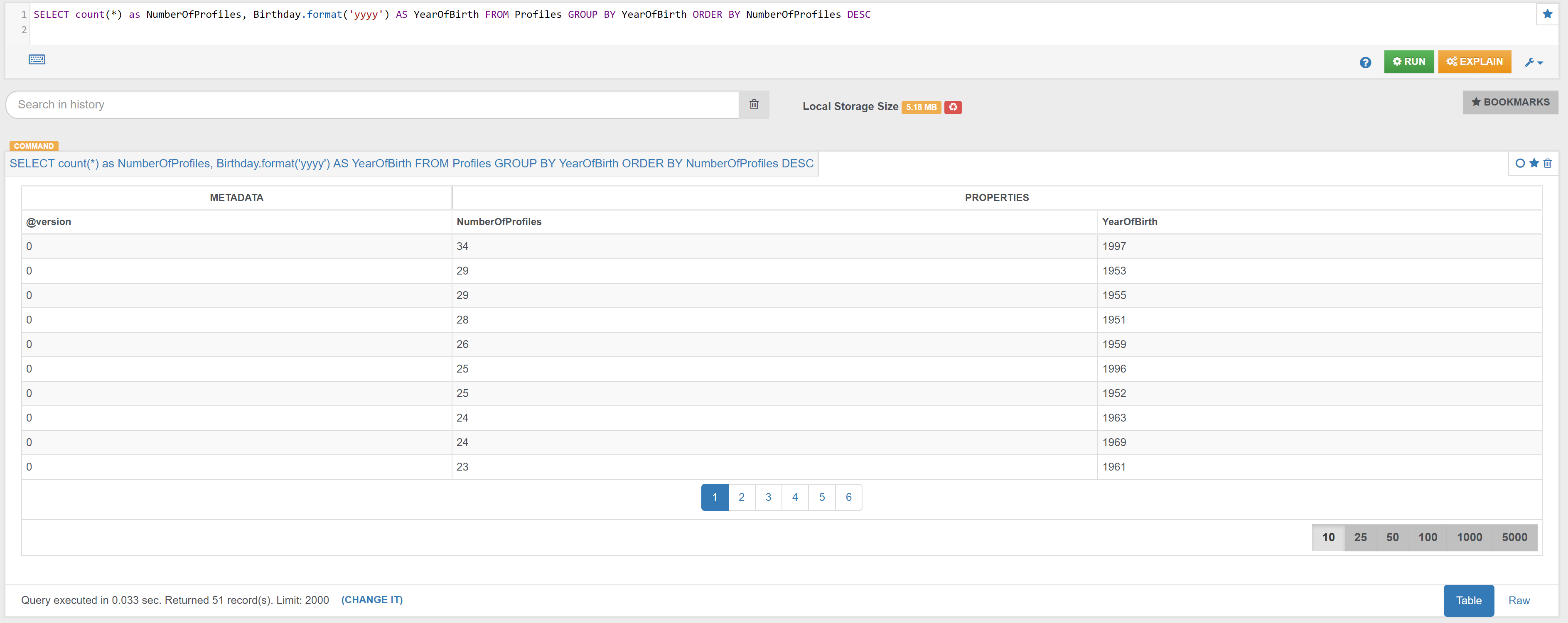Run the SQL query
The height and width of the screenshot is (623, 1568).
point(1408,61)
